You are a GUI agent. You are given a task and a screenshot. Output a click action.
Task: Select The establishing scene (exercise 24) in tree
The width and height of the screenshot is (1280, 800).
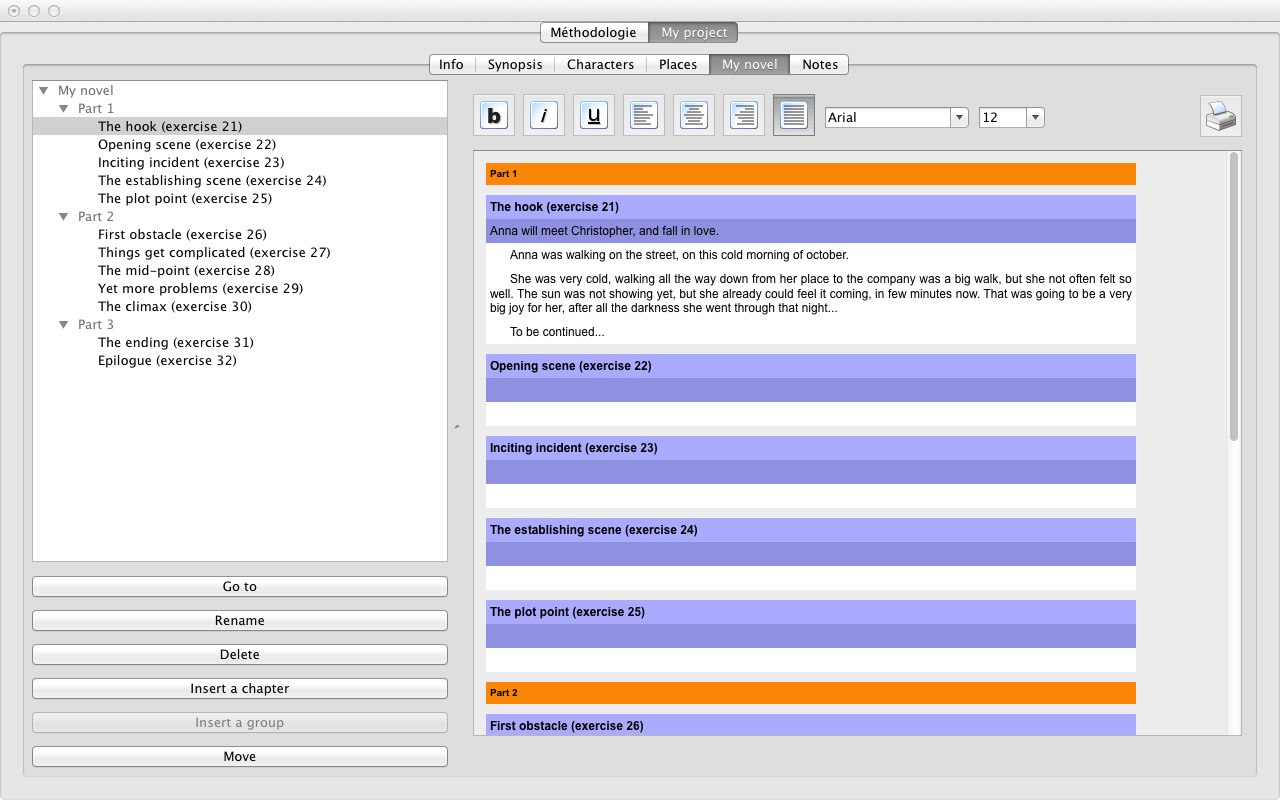(212, 180)
